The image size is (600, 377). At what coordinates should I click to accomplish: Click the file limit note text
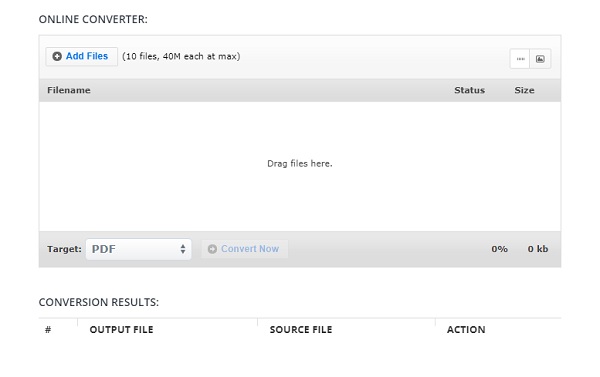pos(181,56)
